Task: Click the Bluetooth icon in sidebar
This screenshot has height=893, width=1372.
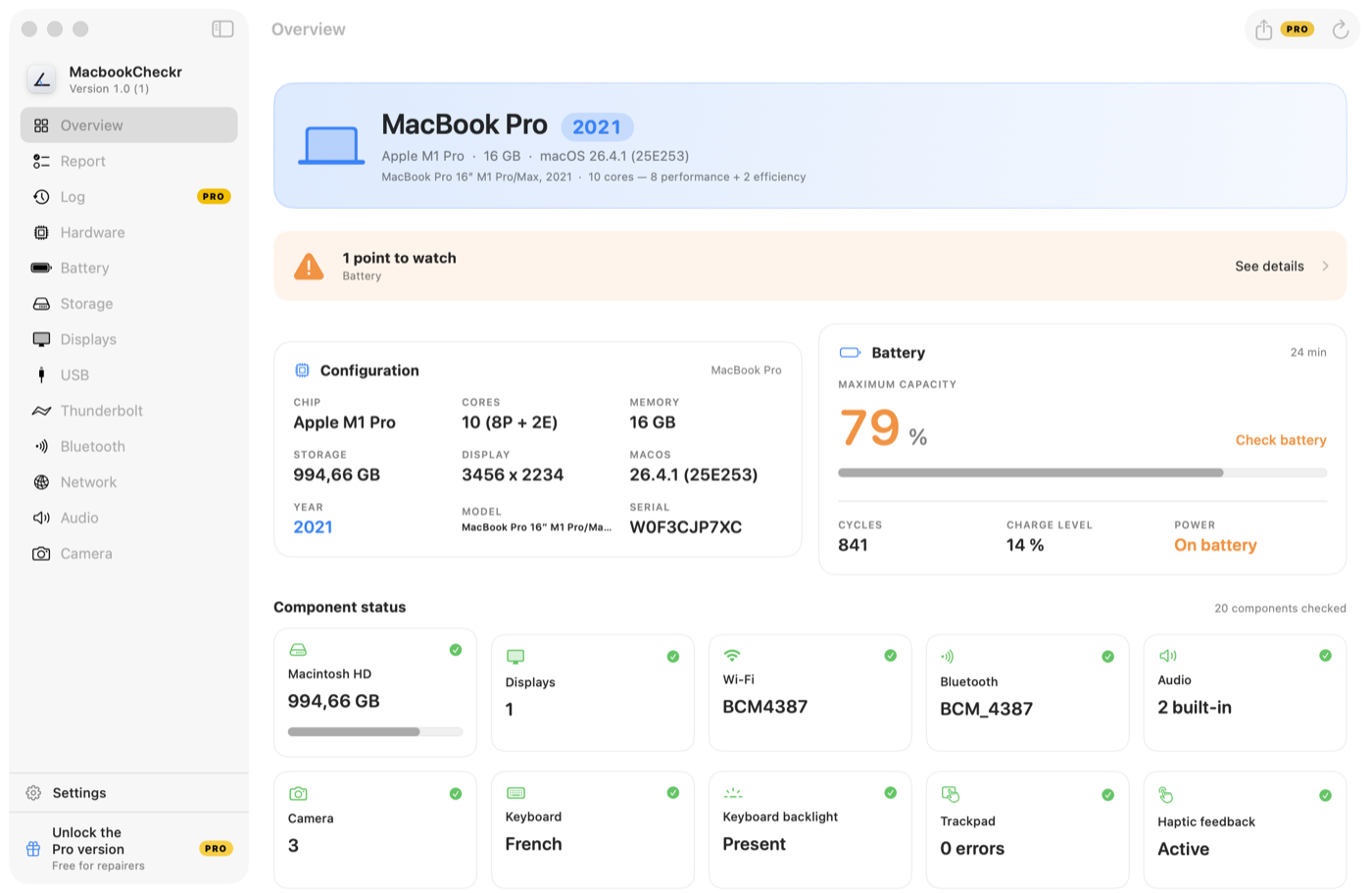Action: pos(41,446)
